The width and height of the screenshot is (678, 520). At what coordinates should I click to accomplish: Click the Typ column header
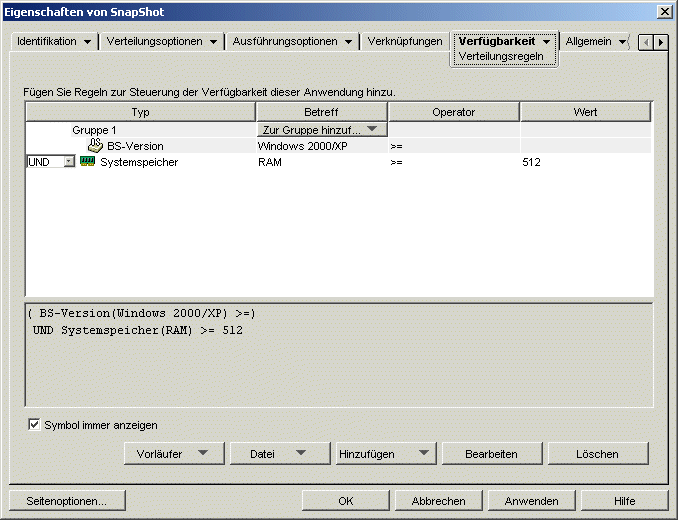click(140, 112)
